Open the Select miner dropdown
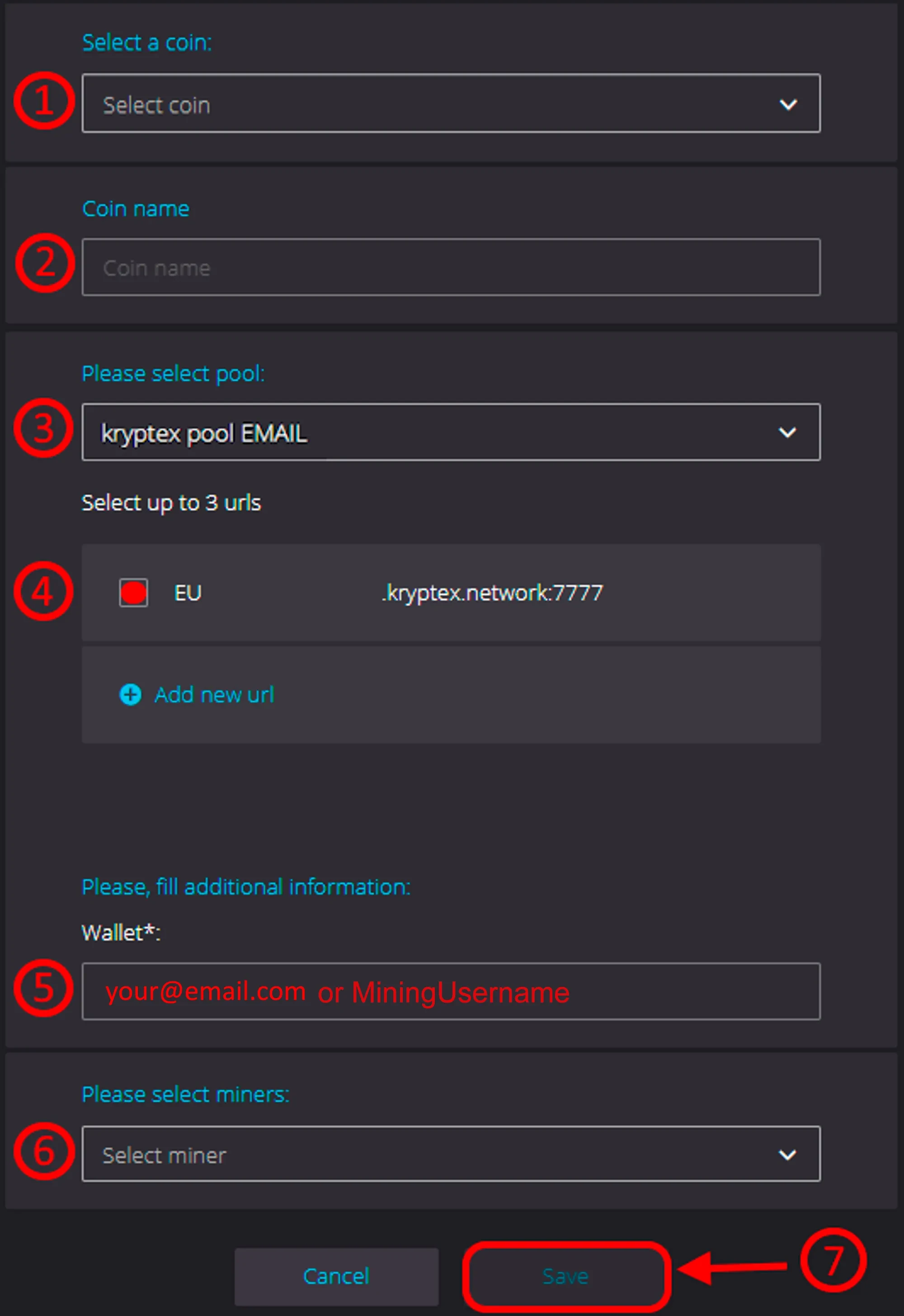 451,1154
